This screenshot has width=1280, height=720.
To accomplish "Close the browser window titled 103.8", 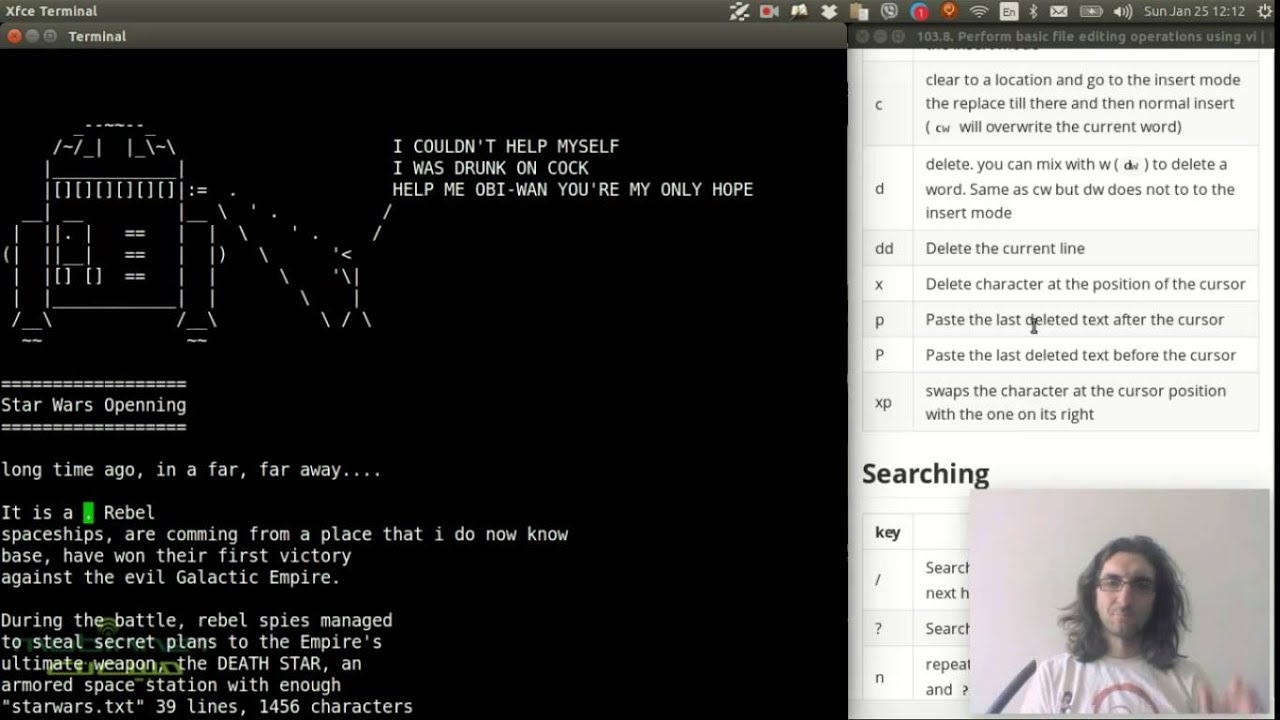I will pyautogui.click(x=862, y=36).
